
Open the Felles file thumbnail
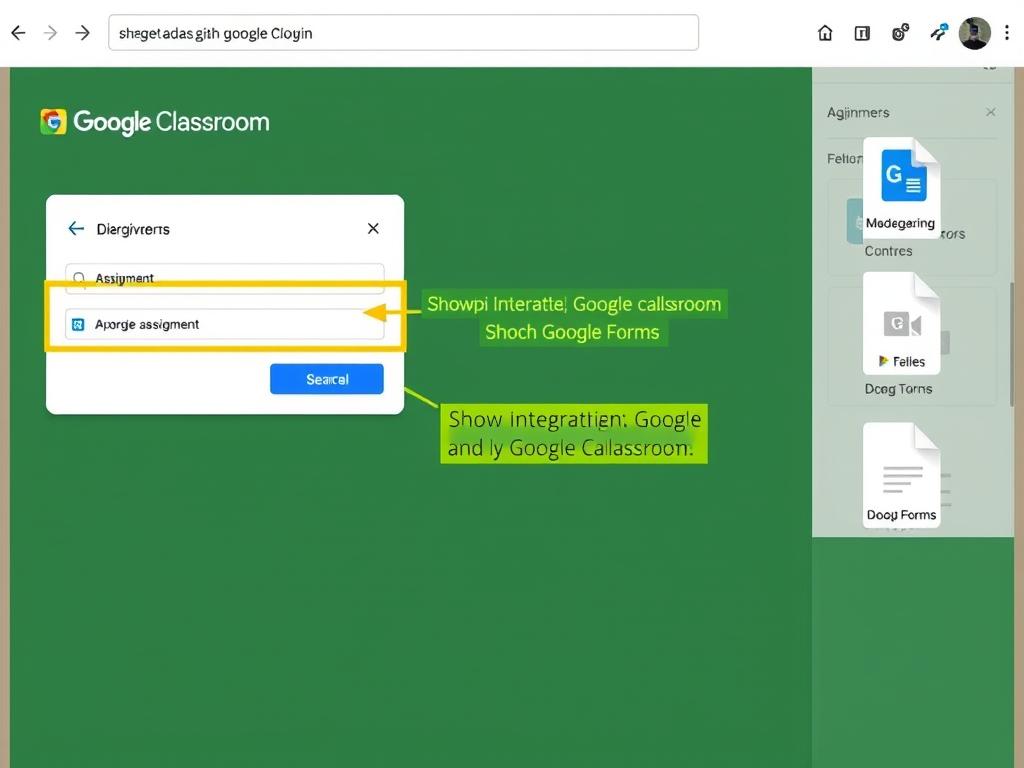[x=901, y=323]
